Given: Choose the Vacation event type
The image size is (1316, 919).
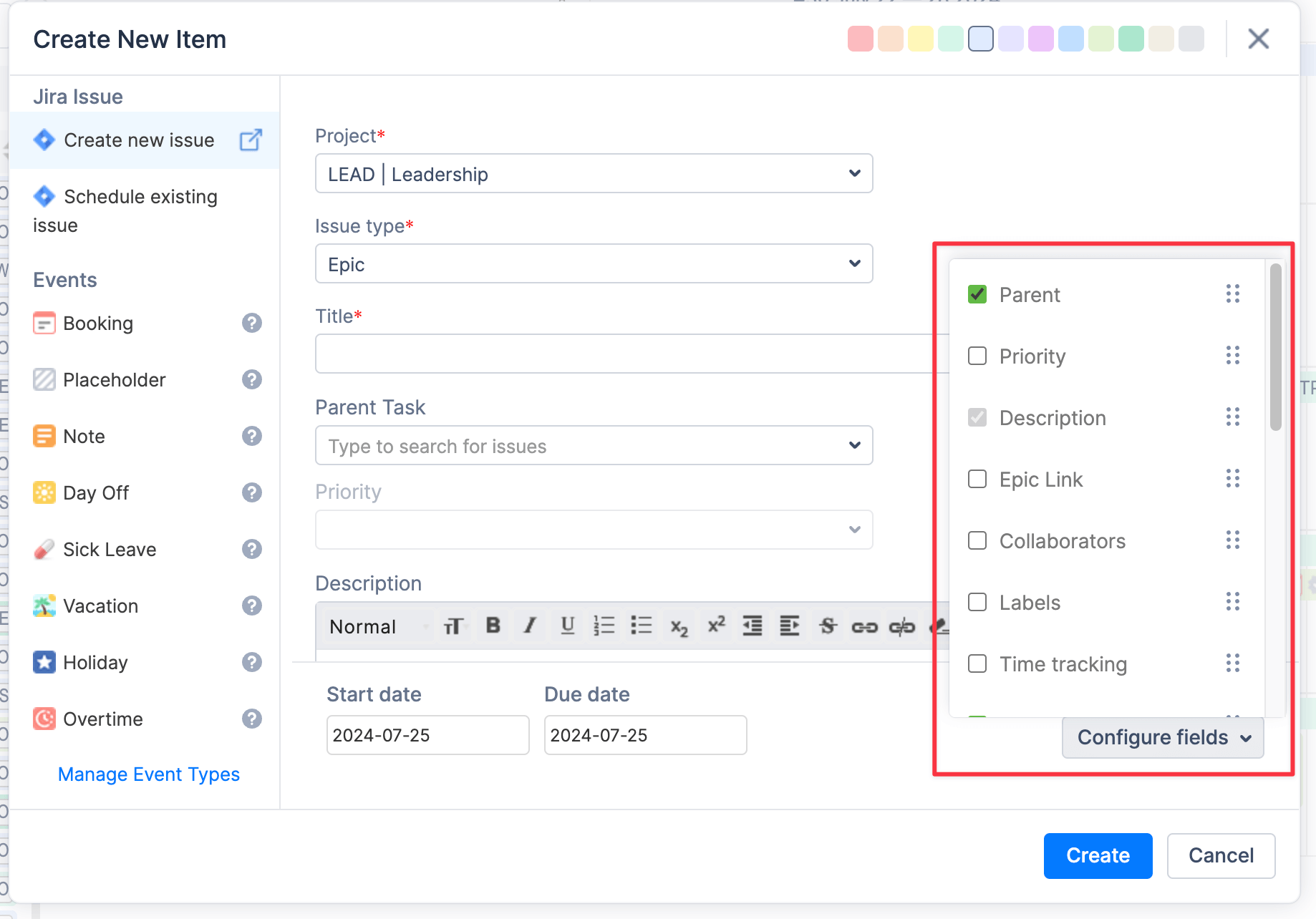Looking at the screenshot, I should coord(100,606).
